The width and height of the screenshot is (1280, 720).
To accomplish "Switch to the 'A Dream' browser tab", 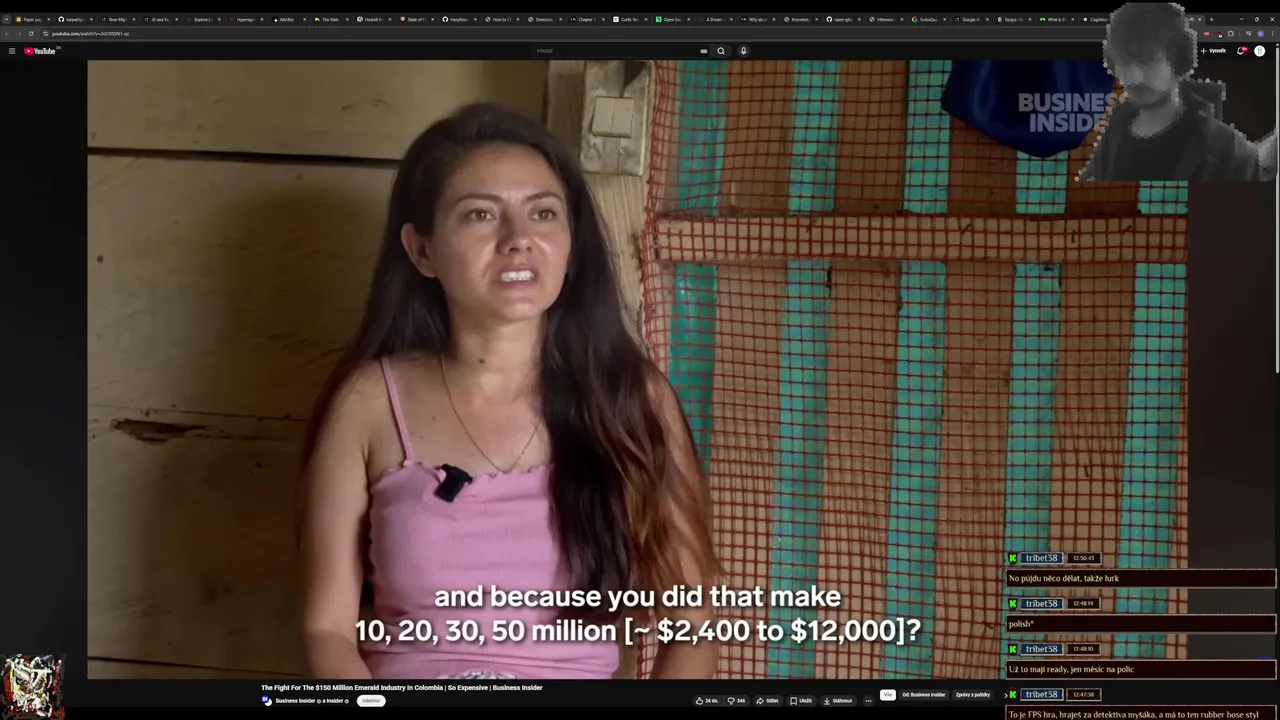I will 714,19.
